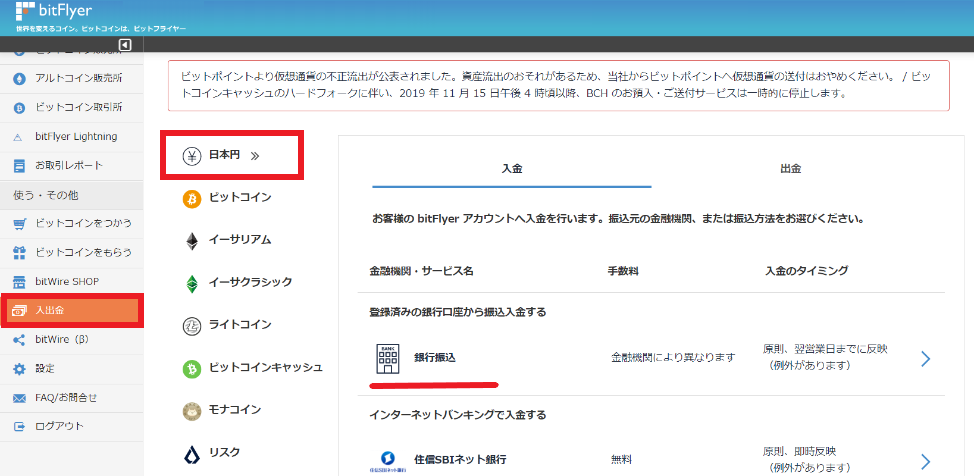The width and height of the screenshot is (974, 476).
Task: Click the envelope icon beside FAQ/お問合せ
Action: (20, 398)
